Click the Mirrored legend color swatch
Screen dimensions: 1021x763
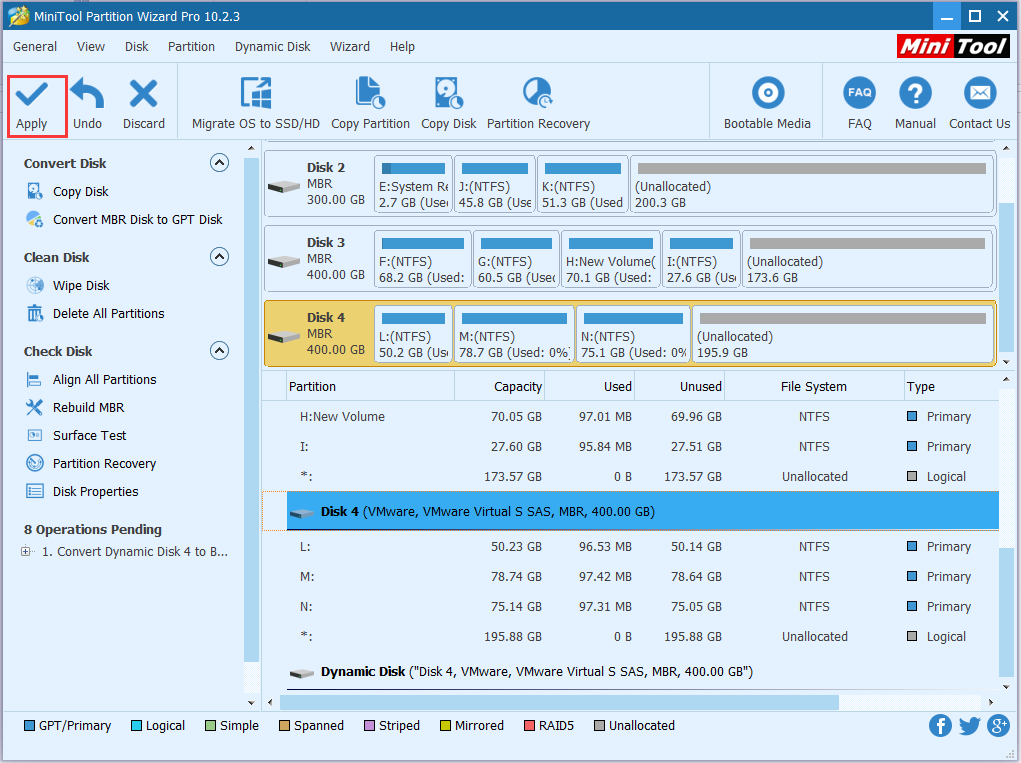coord(445,725)
